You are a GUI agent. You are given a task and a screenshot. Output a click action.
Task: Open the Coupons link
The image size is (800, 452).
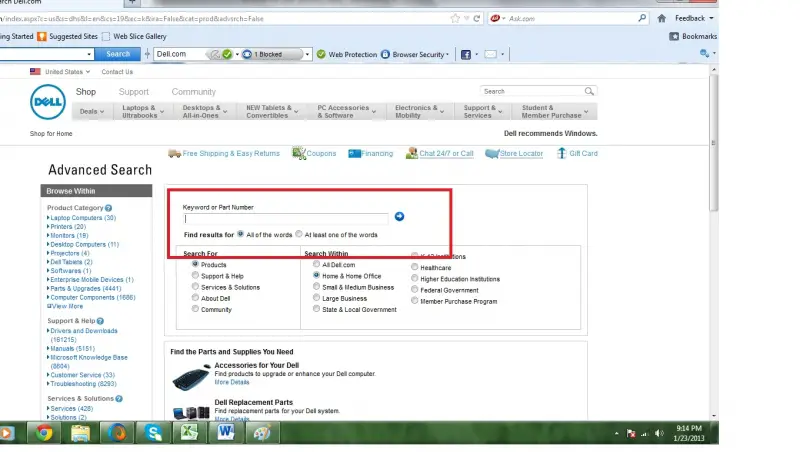[321, 154]
